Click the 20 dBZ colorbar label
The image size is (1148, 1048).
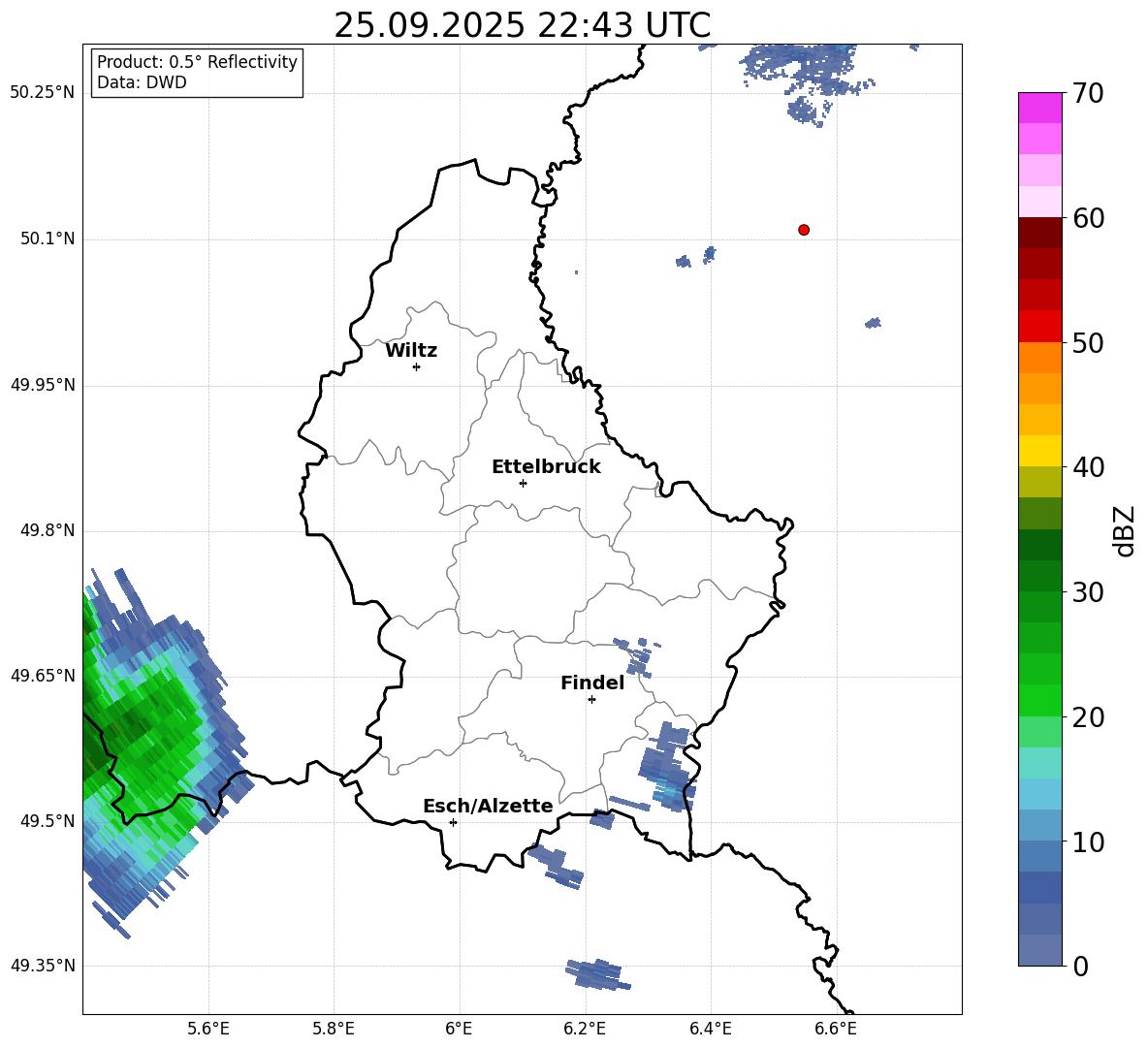[1088, 717]
